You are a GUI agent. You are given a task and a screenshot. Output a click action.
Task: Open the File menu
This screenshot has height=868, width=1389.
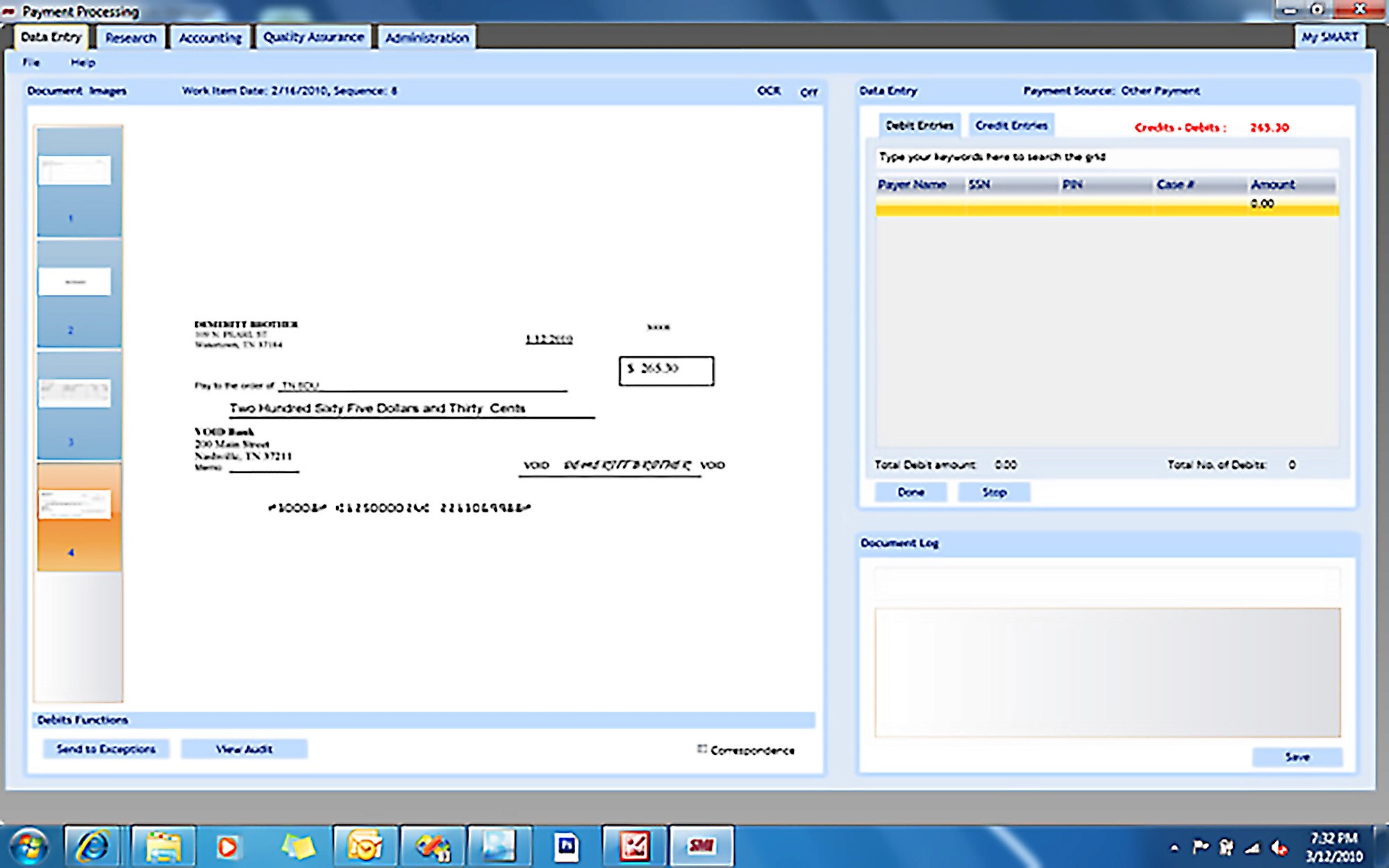[31, 62]
